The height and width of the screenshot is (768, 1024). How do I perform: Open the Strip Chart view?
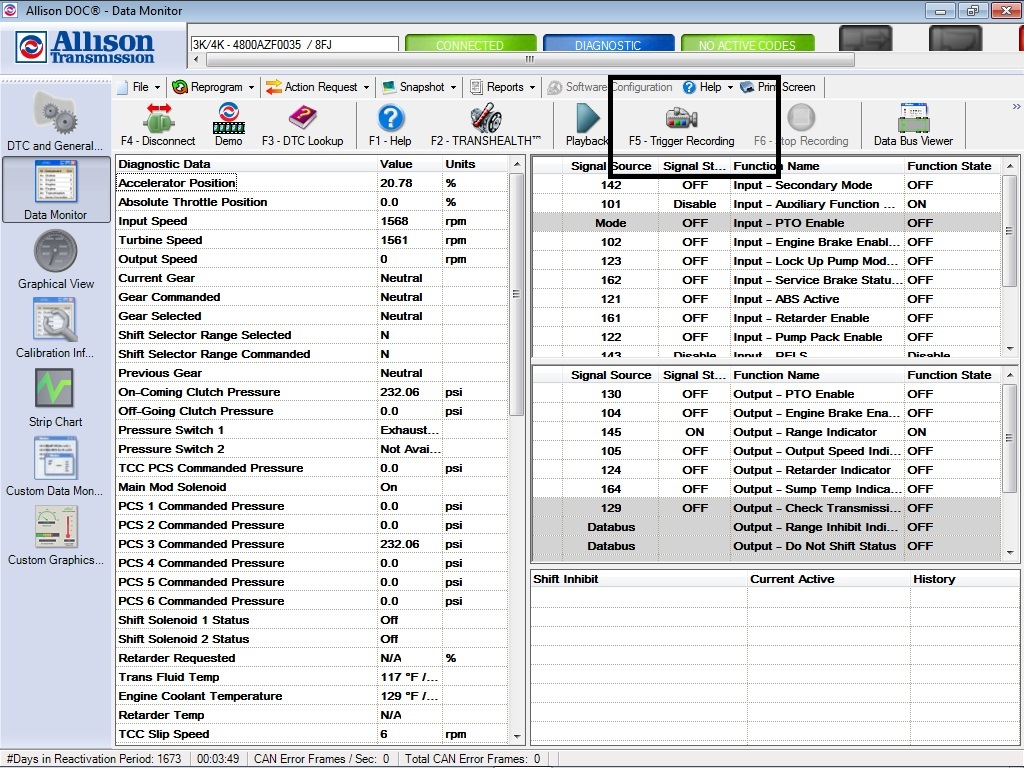[x=55, y=398]
